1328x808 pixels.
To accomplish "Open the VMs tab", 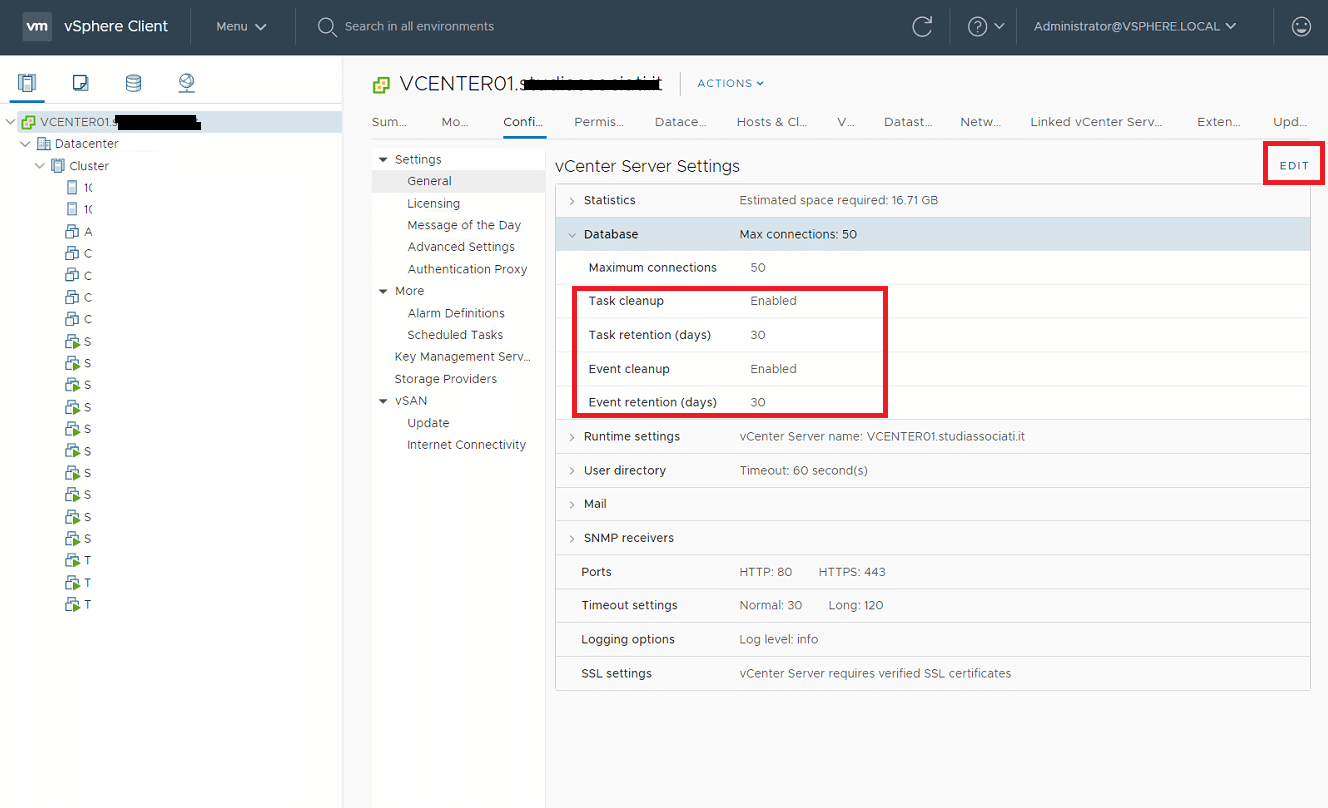I will pos(846,122).
